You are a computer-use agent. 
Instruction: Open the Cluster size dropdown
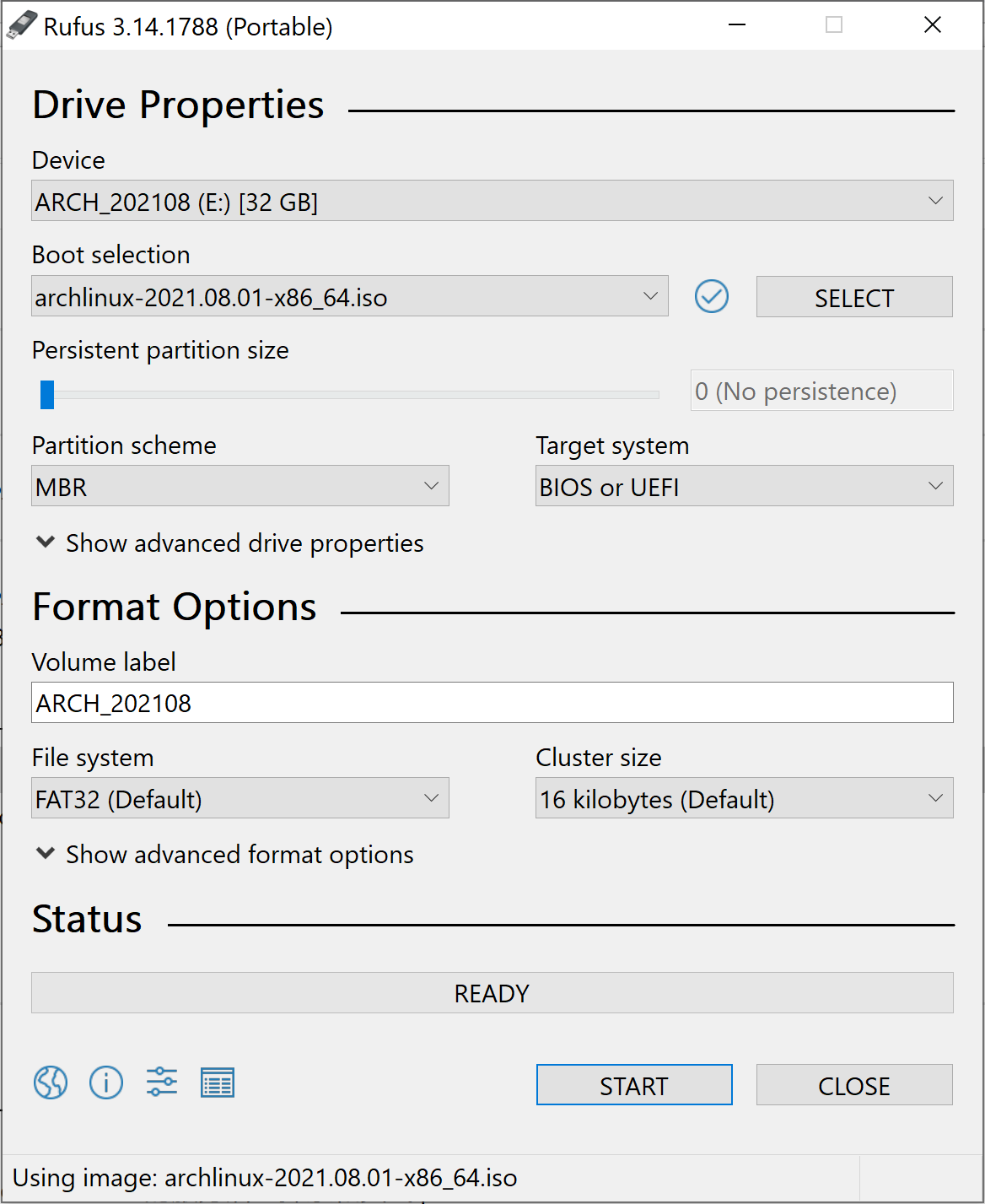tap(744, 798)
